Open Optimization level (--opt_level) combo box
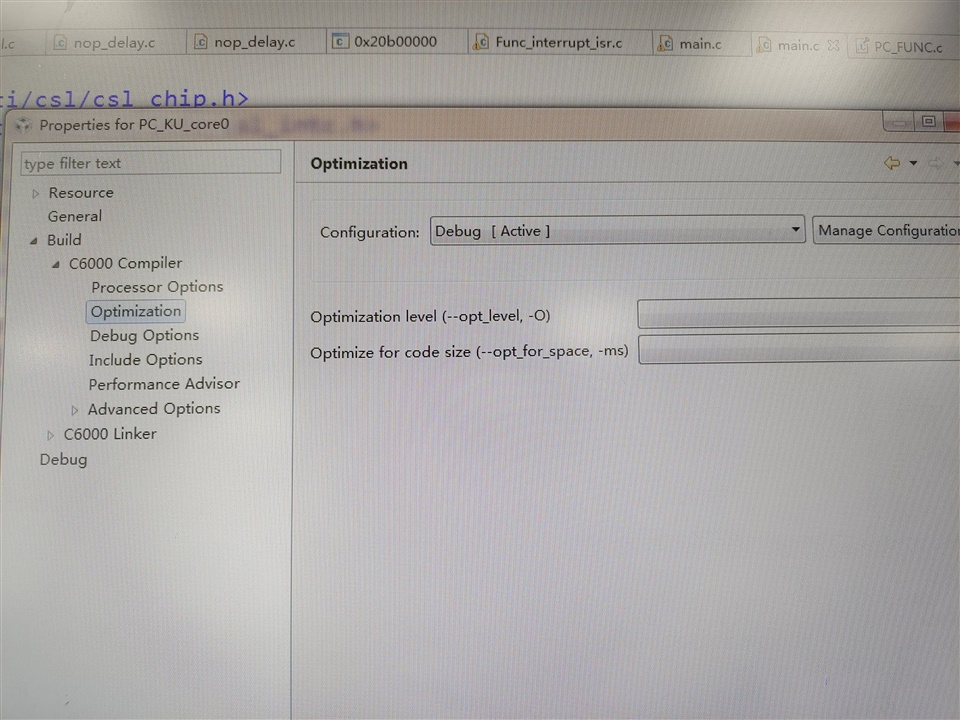Screen dimensions: 960x720 click(x=798, y=313)
